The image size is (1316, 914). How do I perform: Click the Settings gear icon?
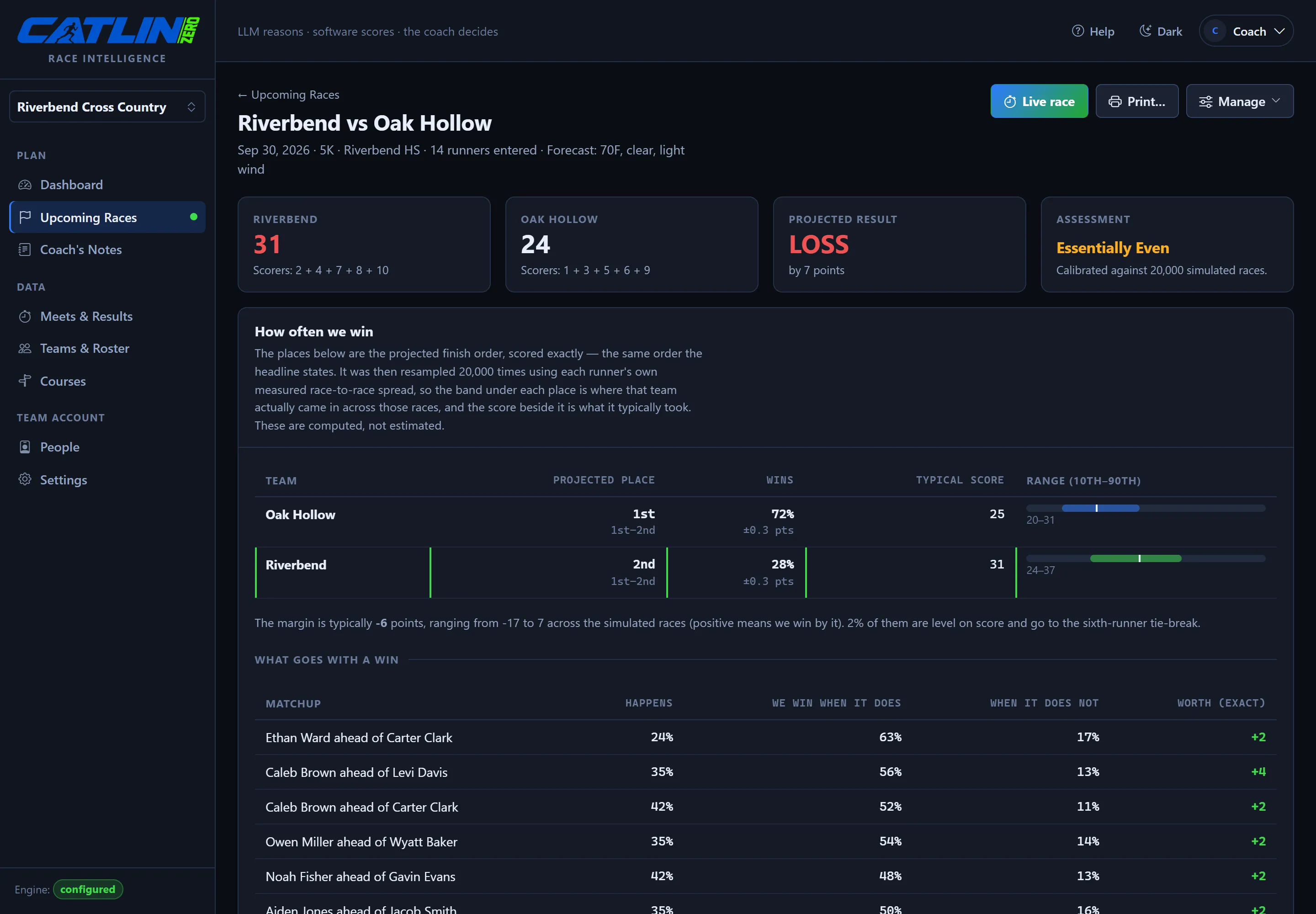point(25,479)
